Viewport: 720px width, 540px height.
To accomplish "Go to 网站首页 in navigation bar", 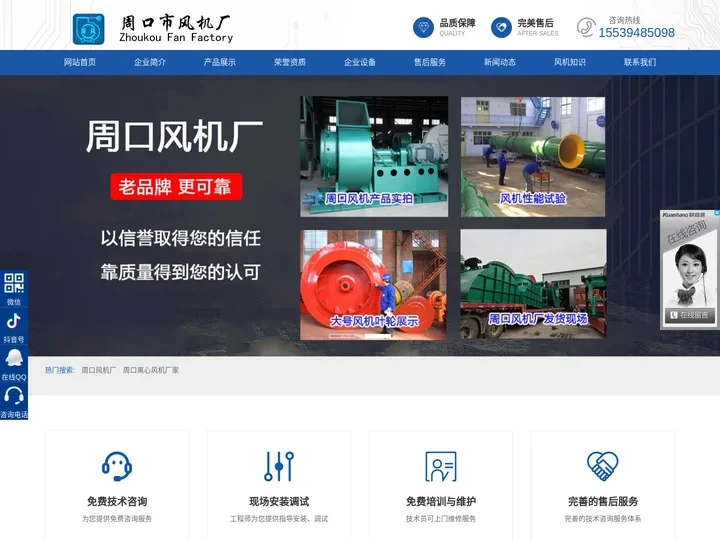I will [x=79, y=62].
